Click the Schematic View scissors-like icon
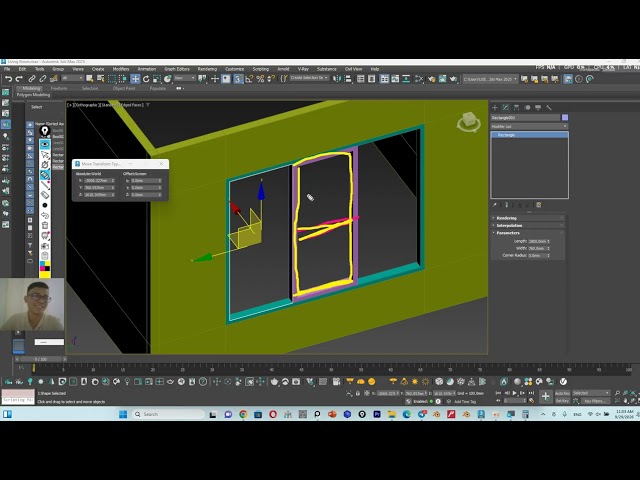This screenshot has width=640, height=480. pyautogui.click(x=419, y=79)
